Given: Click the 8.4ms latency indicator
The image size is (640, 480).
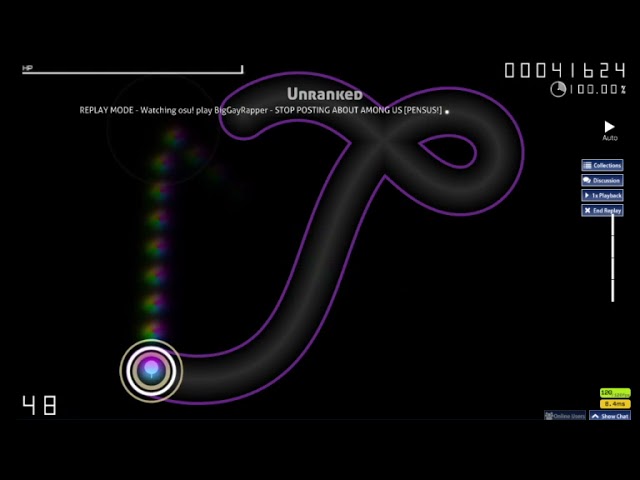Looking at the screenshot, I should (x=615, y=404).
